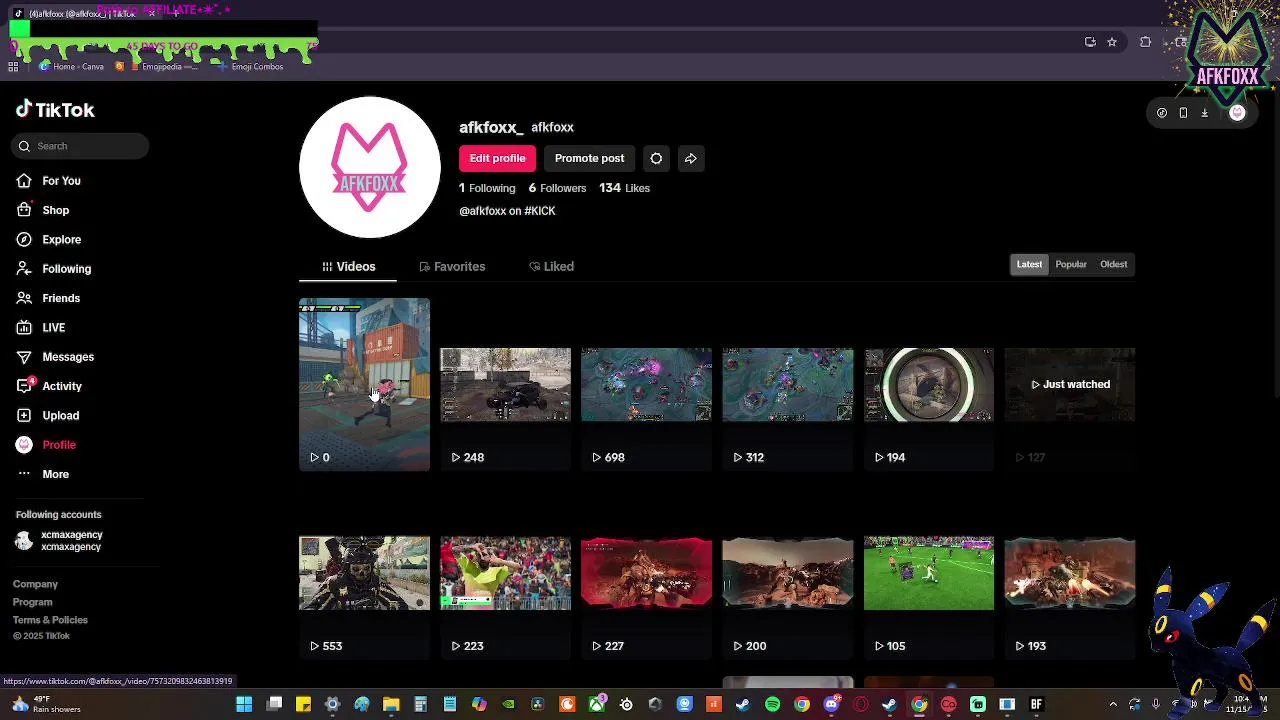Open the 6 Followers list
1280x720 pixels.
click(557, 188)
